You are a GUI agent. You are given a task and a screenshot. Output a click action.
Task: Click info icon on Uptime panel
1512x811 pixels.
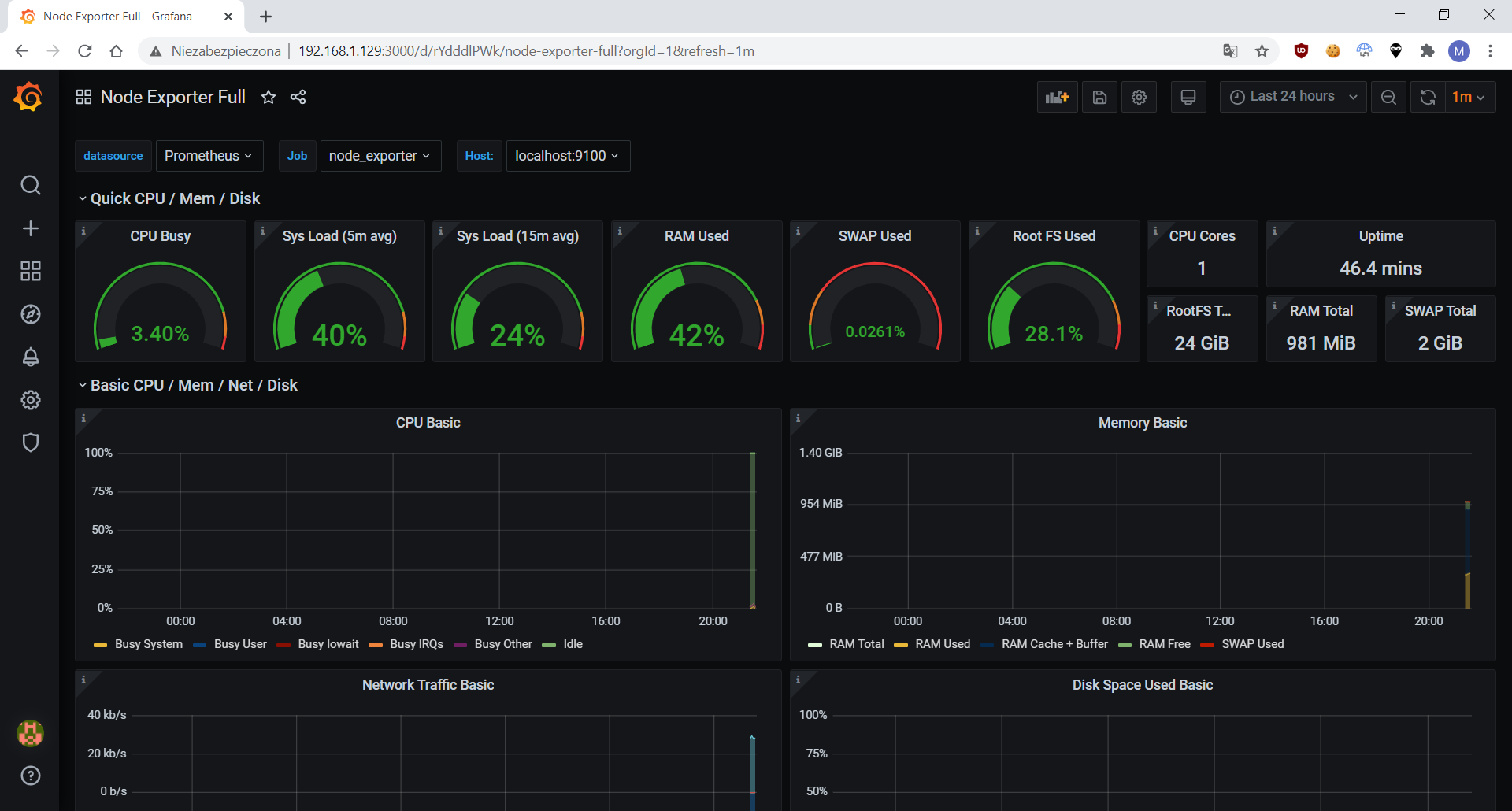(1274, 231)
